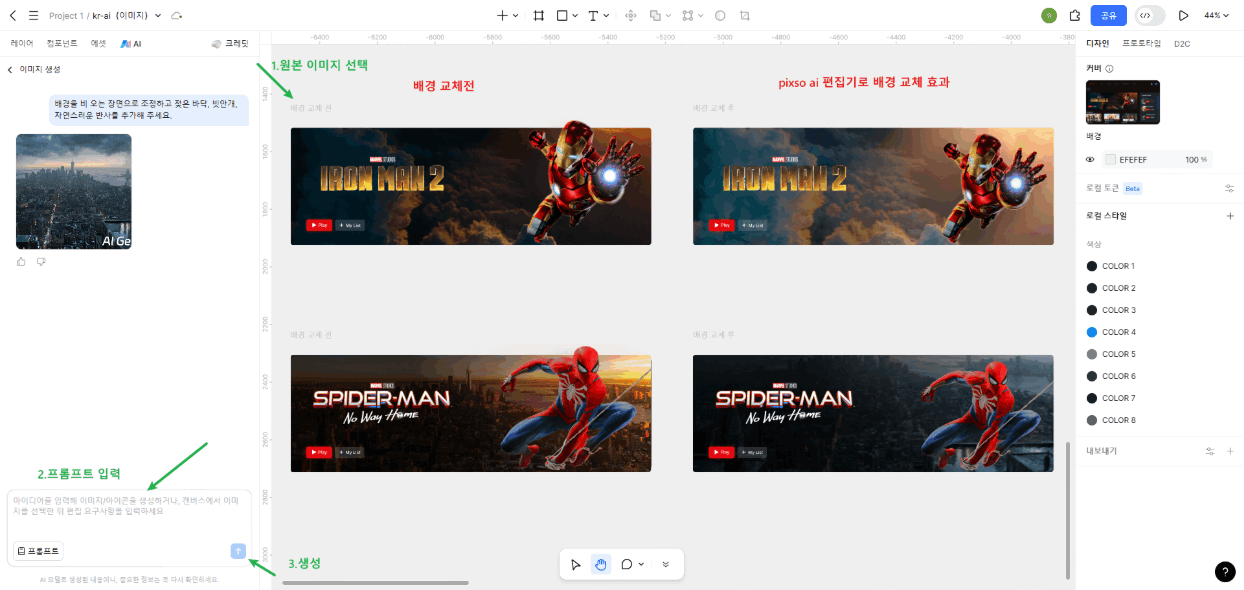Select the Frame tool
This screenshot has width=1244, height=590.
(539, 16)
